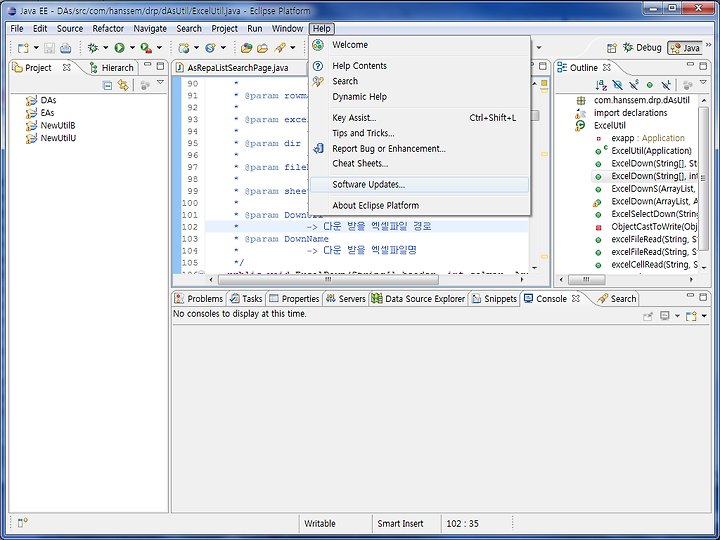Click the New Server globe toolbar icon
720x540 pixels.
click(x=184, y=48)
